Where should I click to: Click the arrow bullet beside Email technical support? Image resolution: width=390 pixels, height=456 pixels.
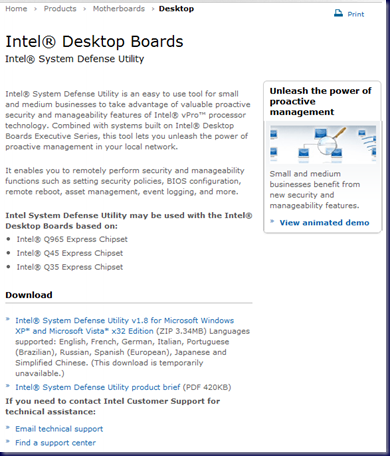tap(8, 427)
